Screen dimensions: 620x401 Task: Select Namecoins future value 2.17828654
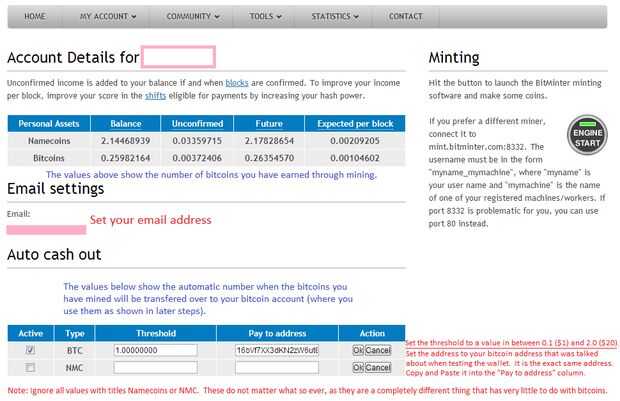click(269, 141)
